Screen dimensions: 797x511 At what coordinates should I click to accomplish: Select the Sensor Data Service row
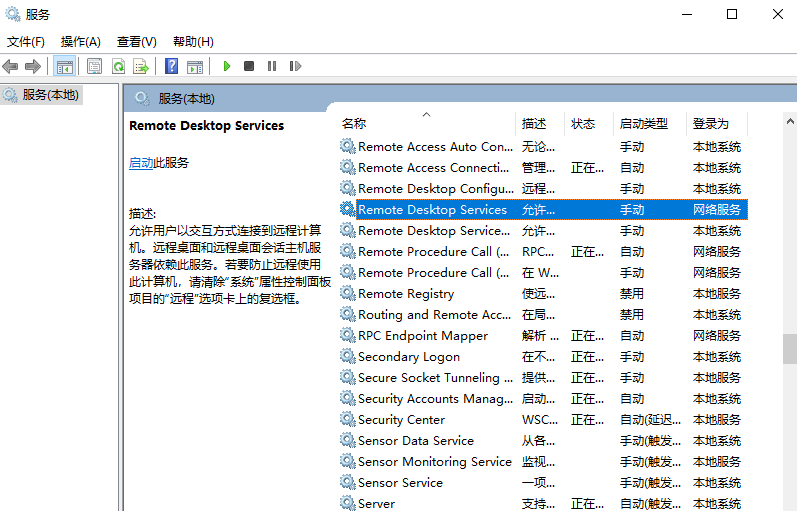[543, 441]
